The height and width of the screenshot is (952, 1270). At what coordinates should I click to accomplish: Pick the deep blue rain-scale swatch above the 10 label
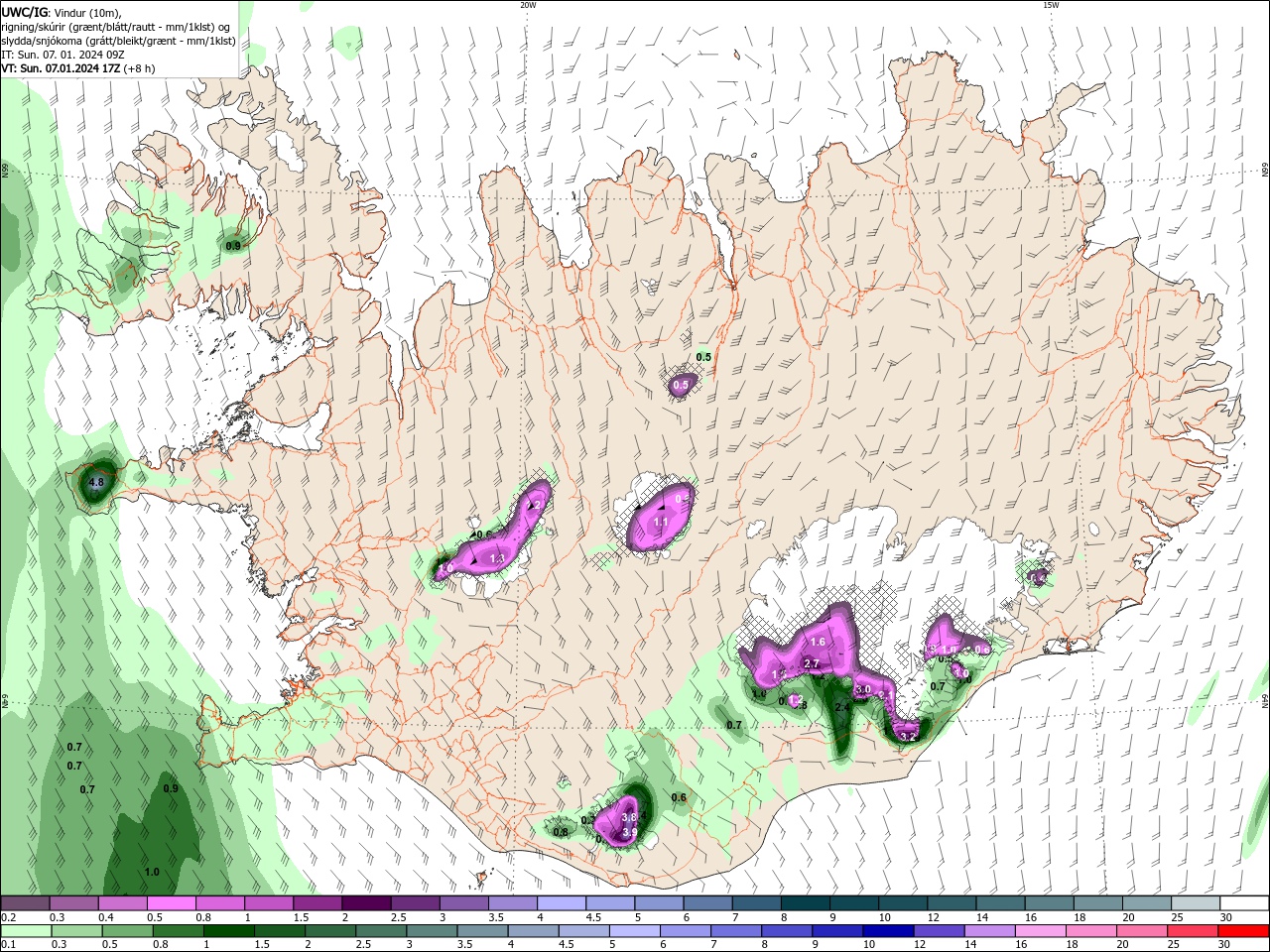tap(888, 931)
